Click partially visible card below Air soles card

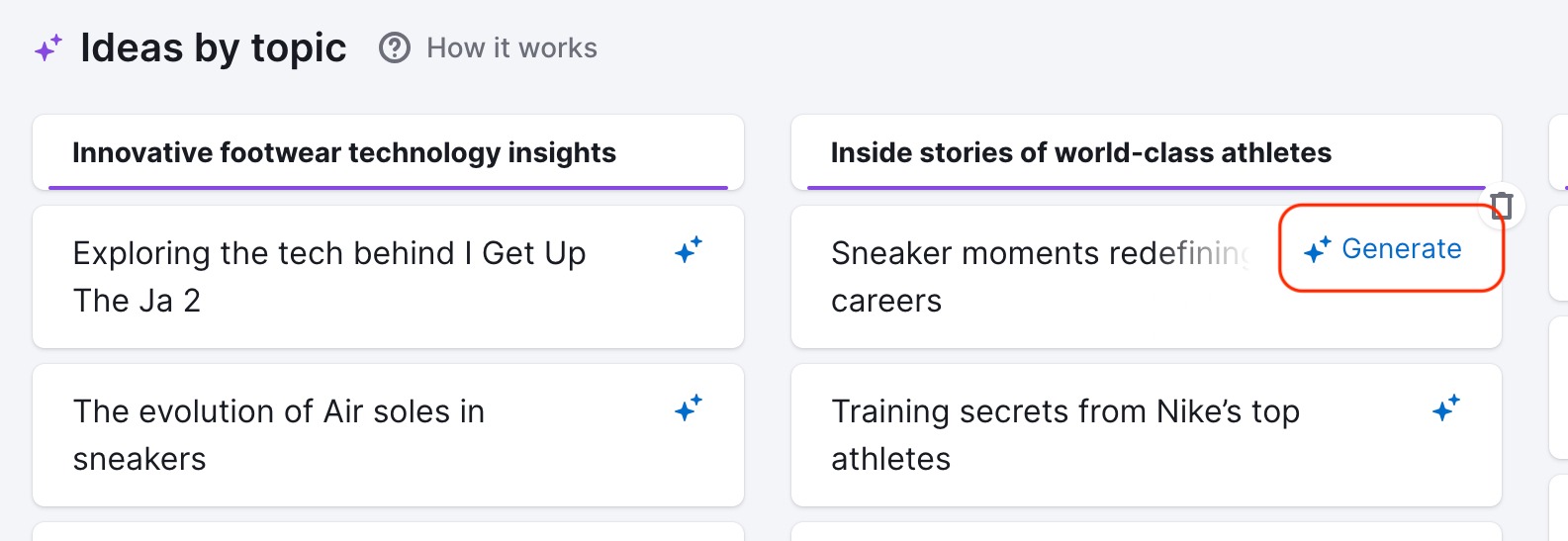(388, 532)
